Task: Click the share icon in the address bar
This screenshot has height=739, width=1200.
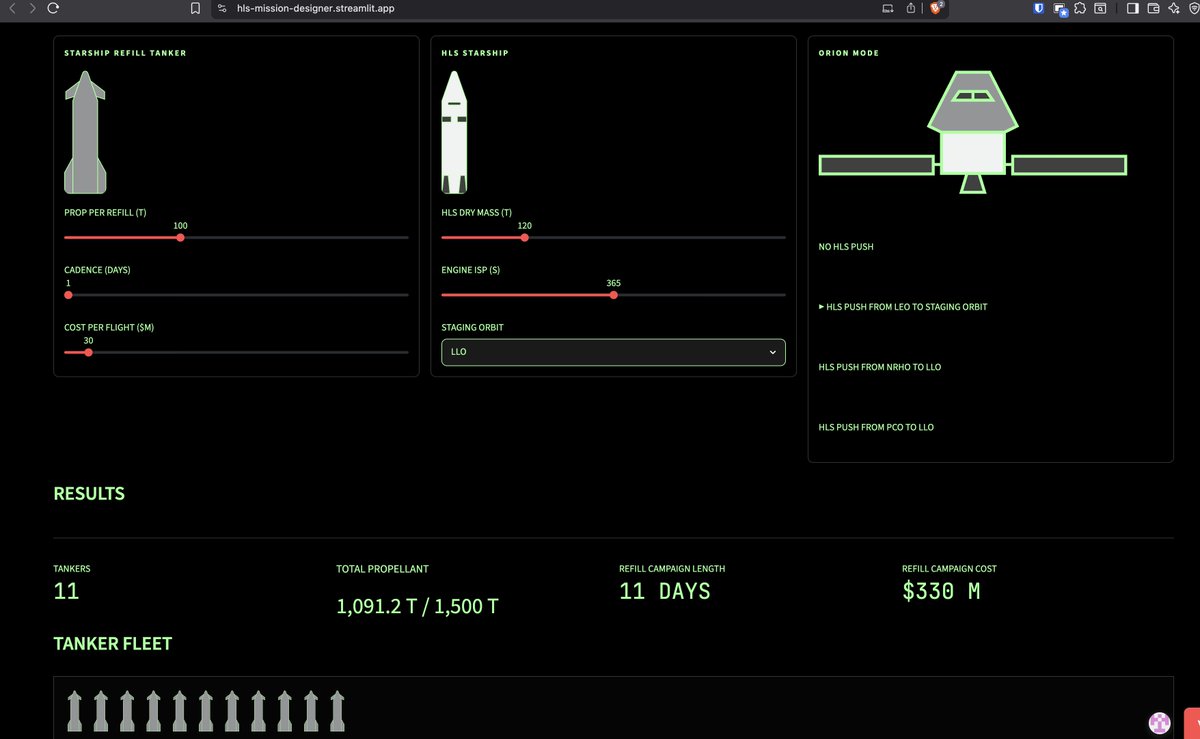Action: [x=911, y=8]
